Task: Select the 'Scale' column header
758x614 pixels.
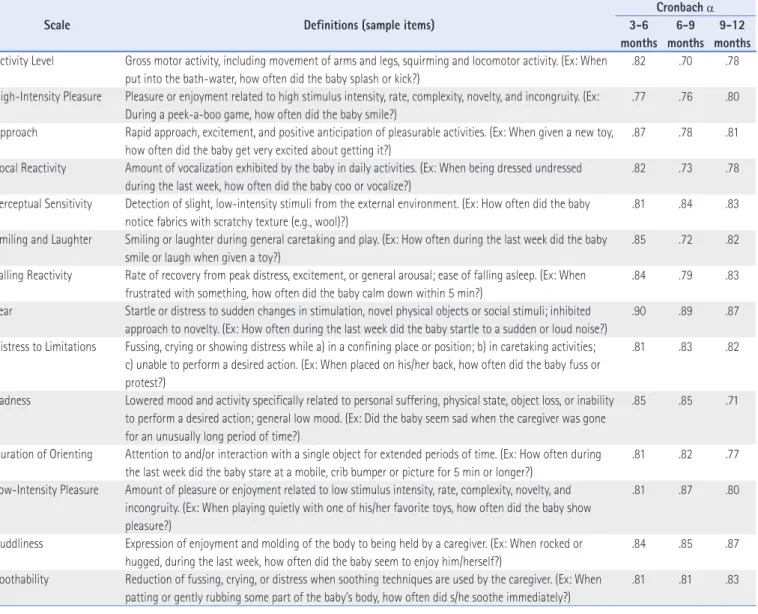Action: [x=57, y=25]
